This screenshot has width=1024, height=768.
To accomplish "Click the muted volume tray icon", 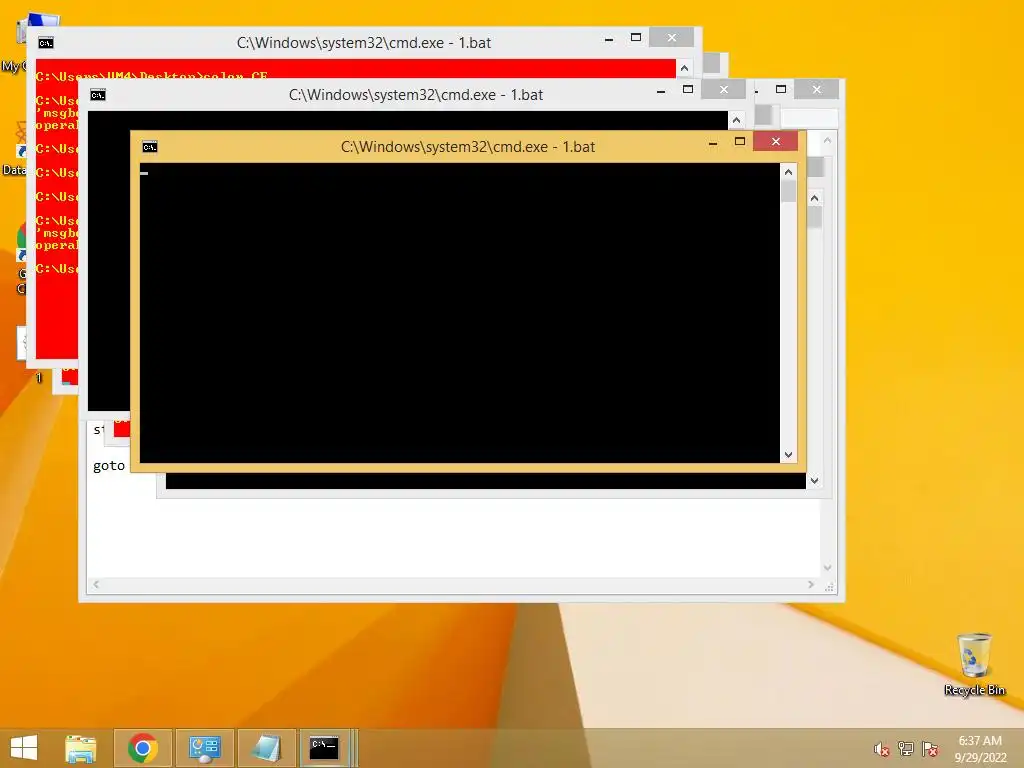I will pyautogui.click(x=881, y=749).
